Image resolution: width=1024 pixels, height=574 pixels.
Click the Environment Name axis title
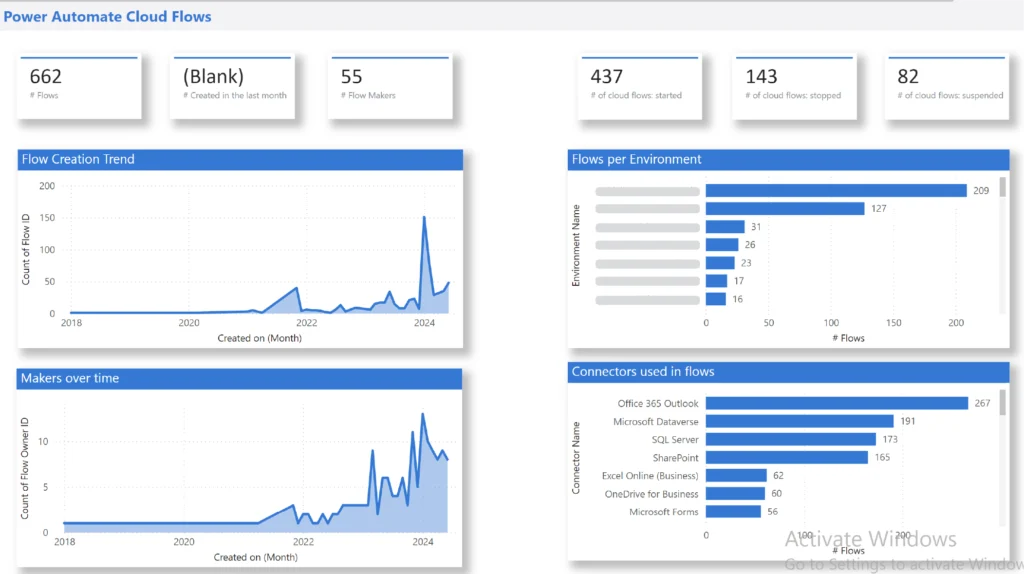click(576, 246)
